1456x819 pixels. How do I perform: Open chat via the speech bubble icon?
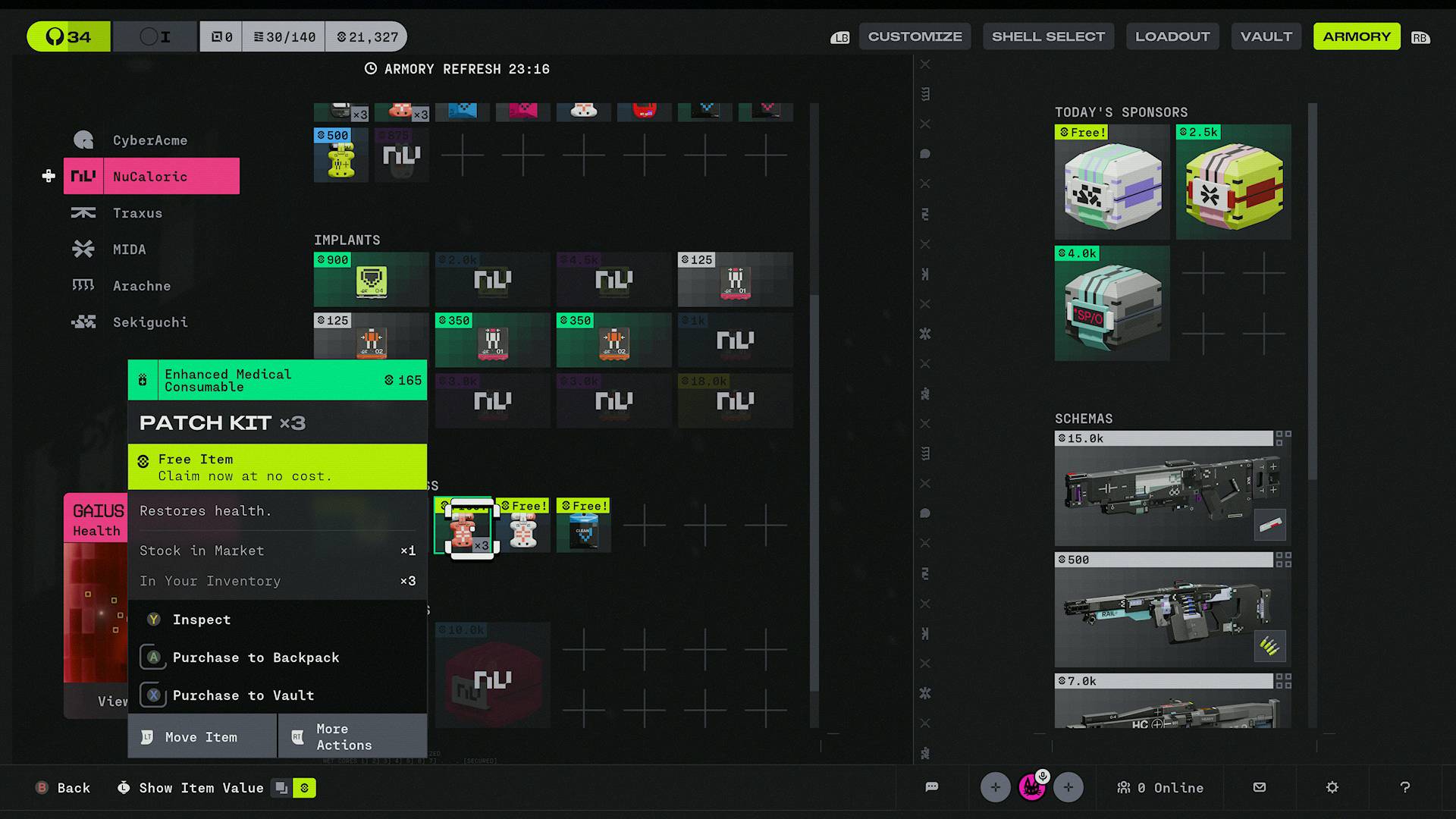[931, 787]
